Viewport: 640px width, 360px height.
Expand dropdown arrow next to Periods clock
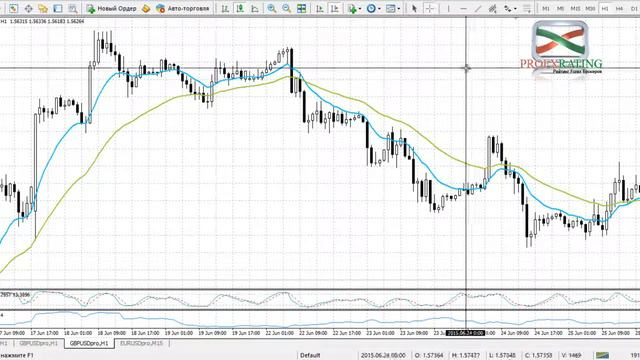(379, 9)
